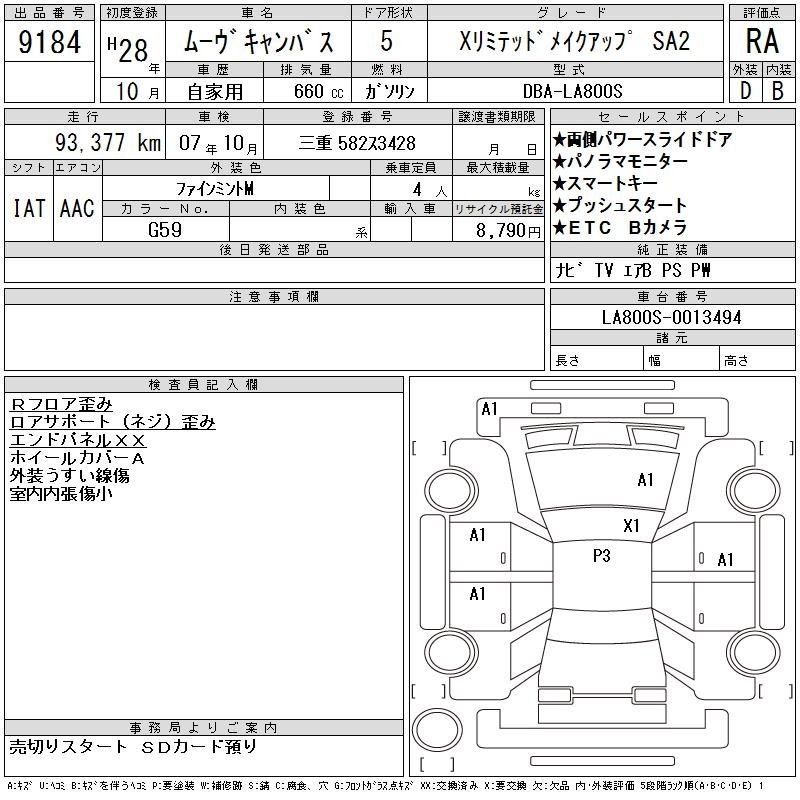800x800 pixels.
Task: Select the first registration year H28
Action: 129,49
